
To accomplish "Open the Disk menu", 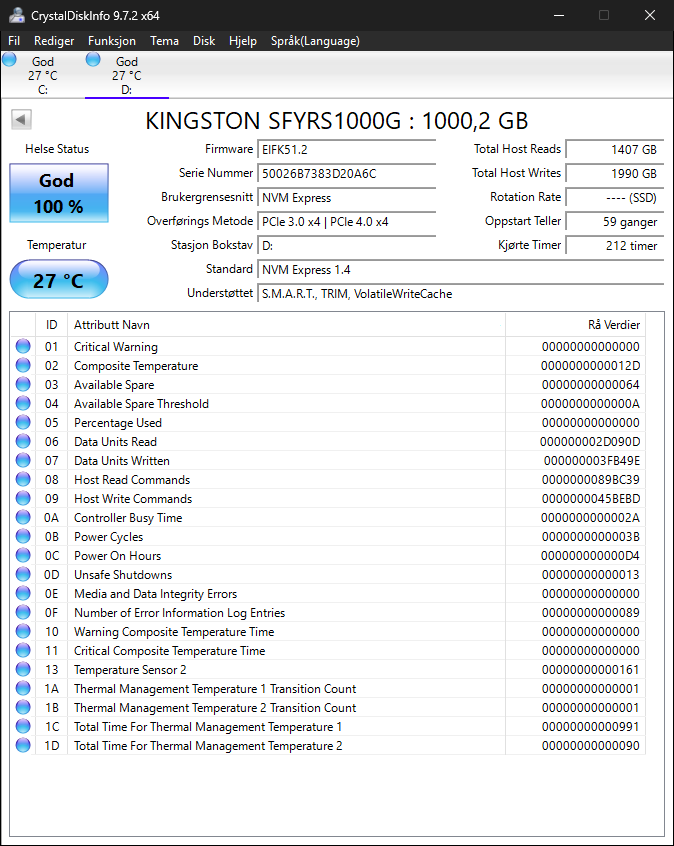I will coord(204,41).
